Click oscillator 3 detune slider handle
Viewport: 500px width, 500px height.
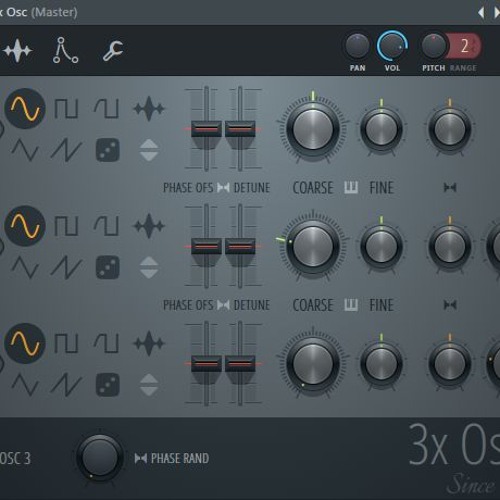[x=240, y=364]
